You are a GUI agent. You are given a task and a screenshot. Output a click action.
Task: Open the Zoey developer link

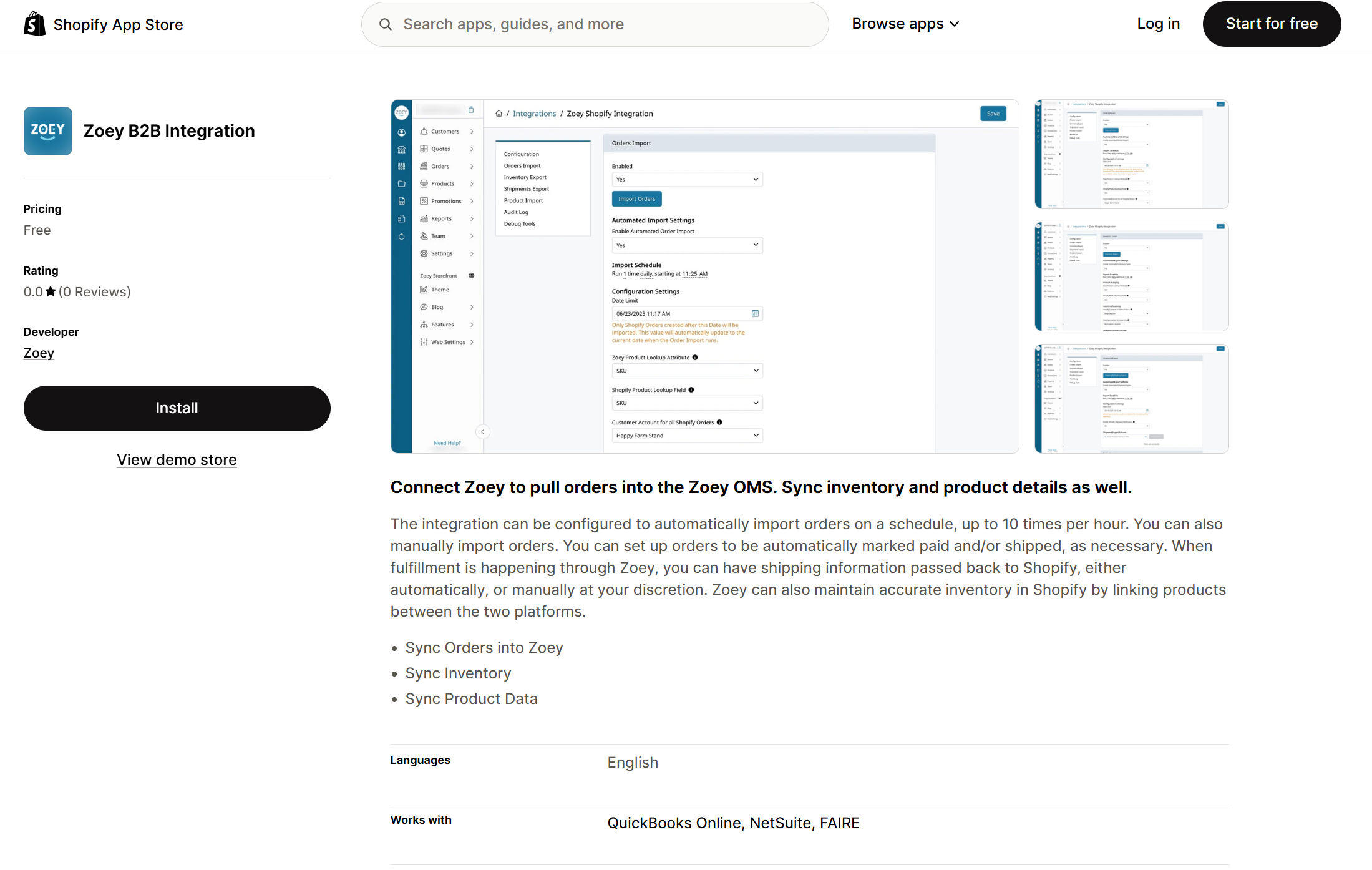(x=39, y=353)
